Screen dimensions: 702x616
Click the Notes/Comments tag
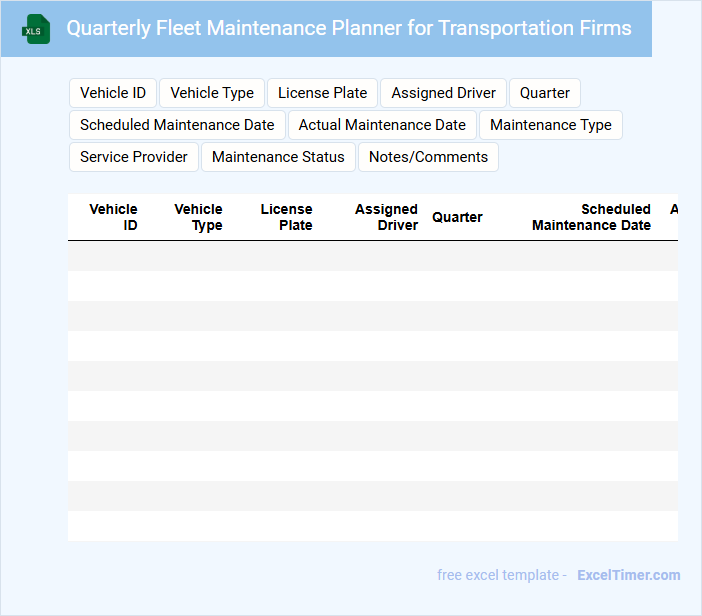point(428,157)
